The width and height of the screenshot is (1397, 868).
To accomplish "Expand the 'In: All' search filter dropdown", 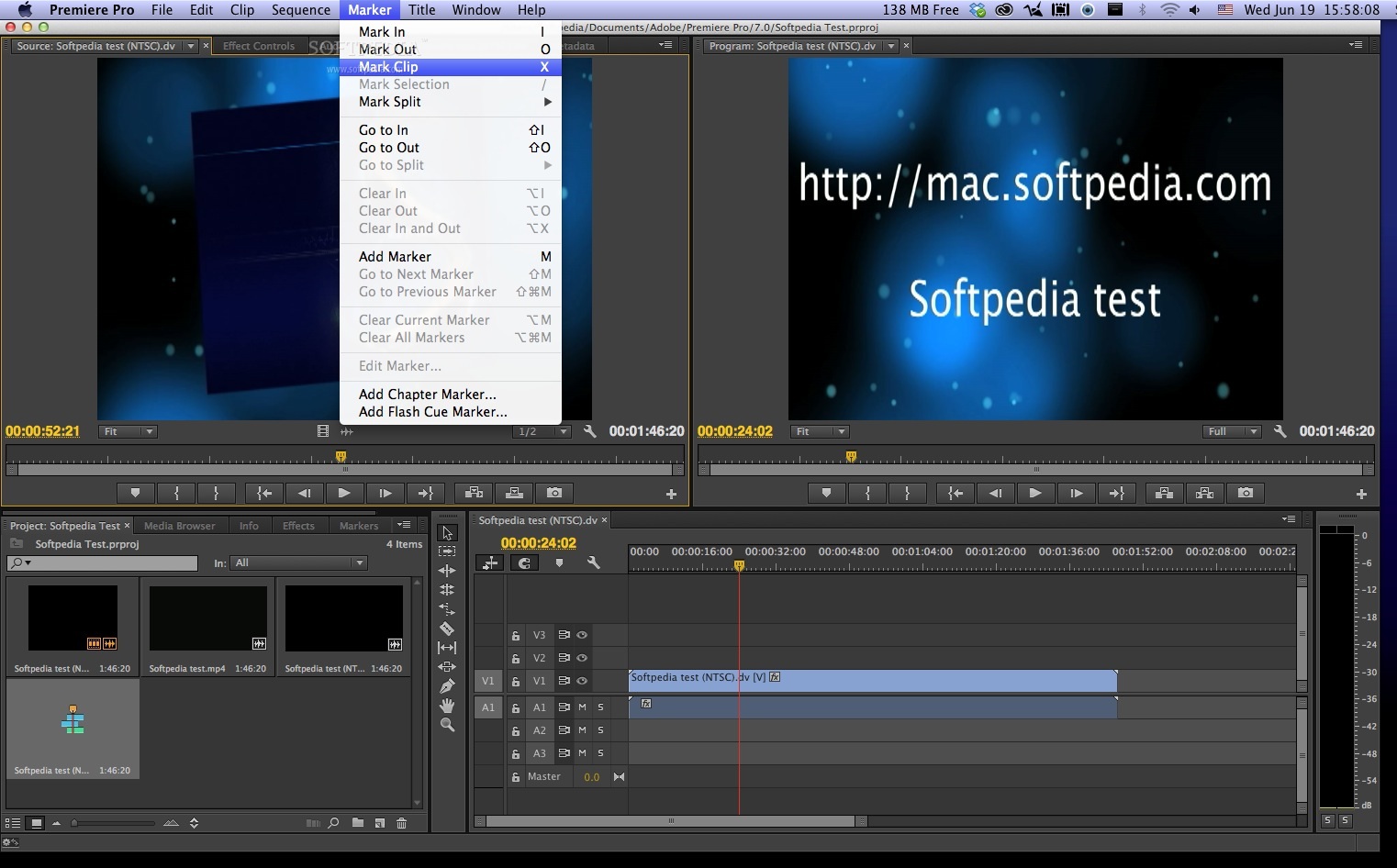I will tap(299, 563).
